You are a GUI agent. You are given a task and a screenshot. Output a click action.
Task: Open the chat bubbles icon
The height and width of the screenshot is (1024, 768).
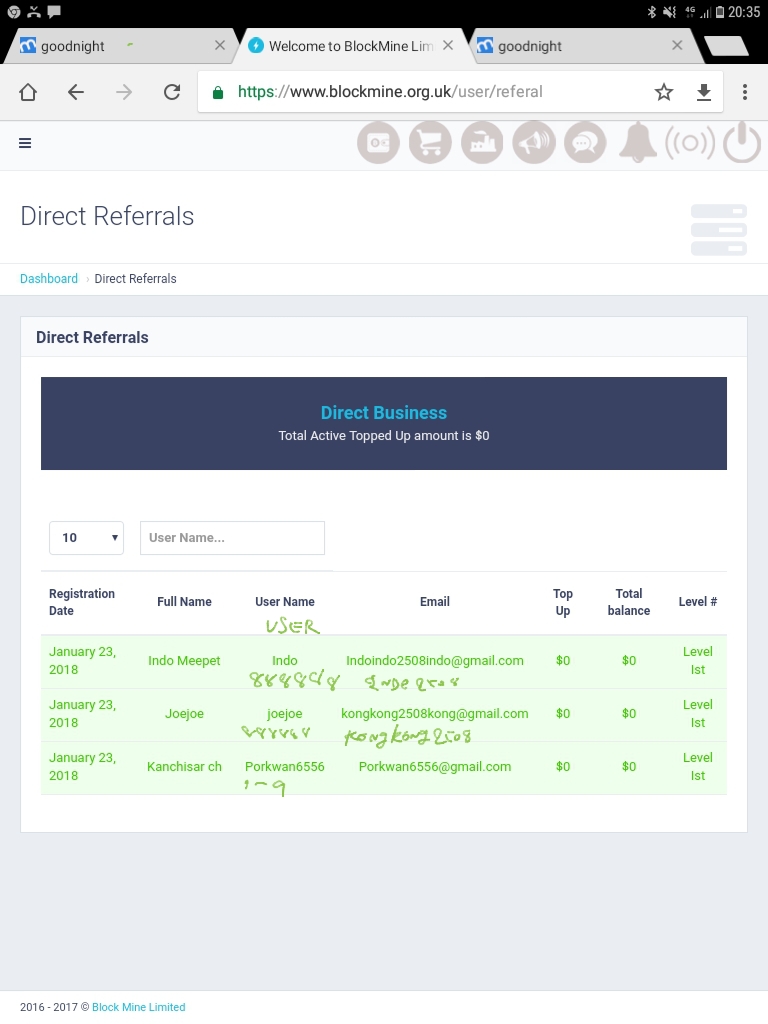click(x=585, y=143)
